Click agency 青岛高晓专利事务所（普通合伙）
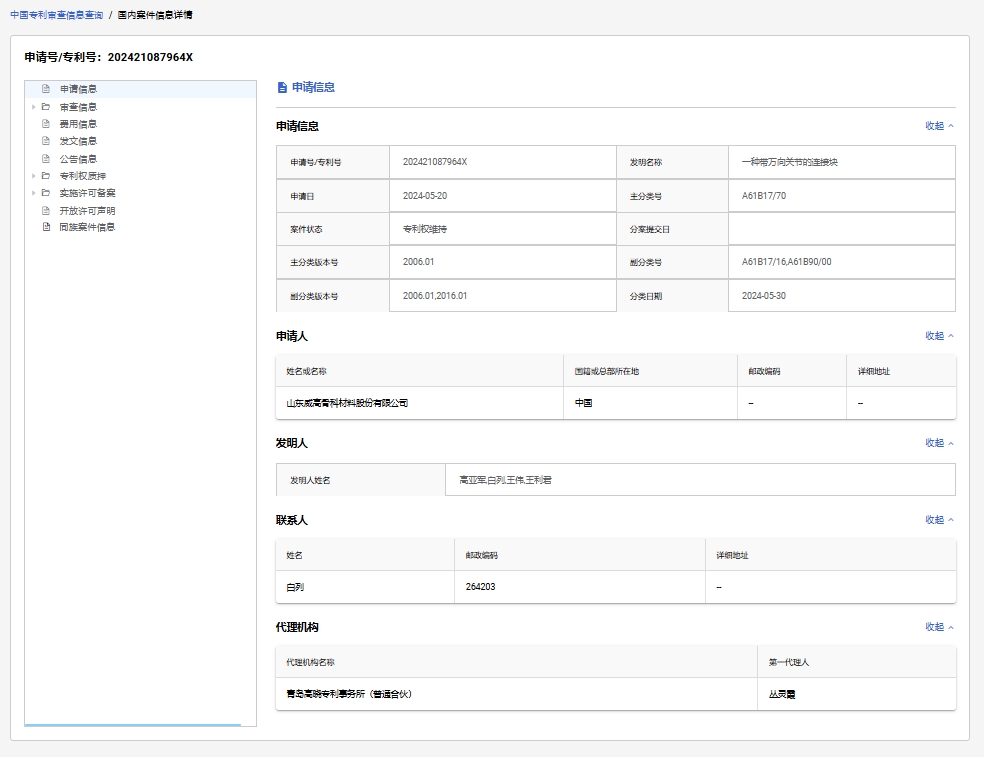Screen dimensions: 984x757 pyautogui.click(x=349, y=694)
